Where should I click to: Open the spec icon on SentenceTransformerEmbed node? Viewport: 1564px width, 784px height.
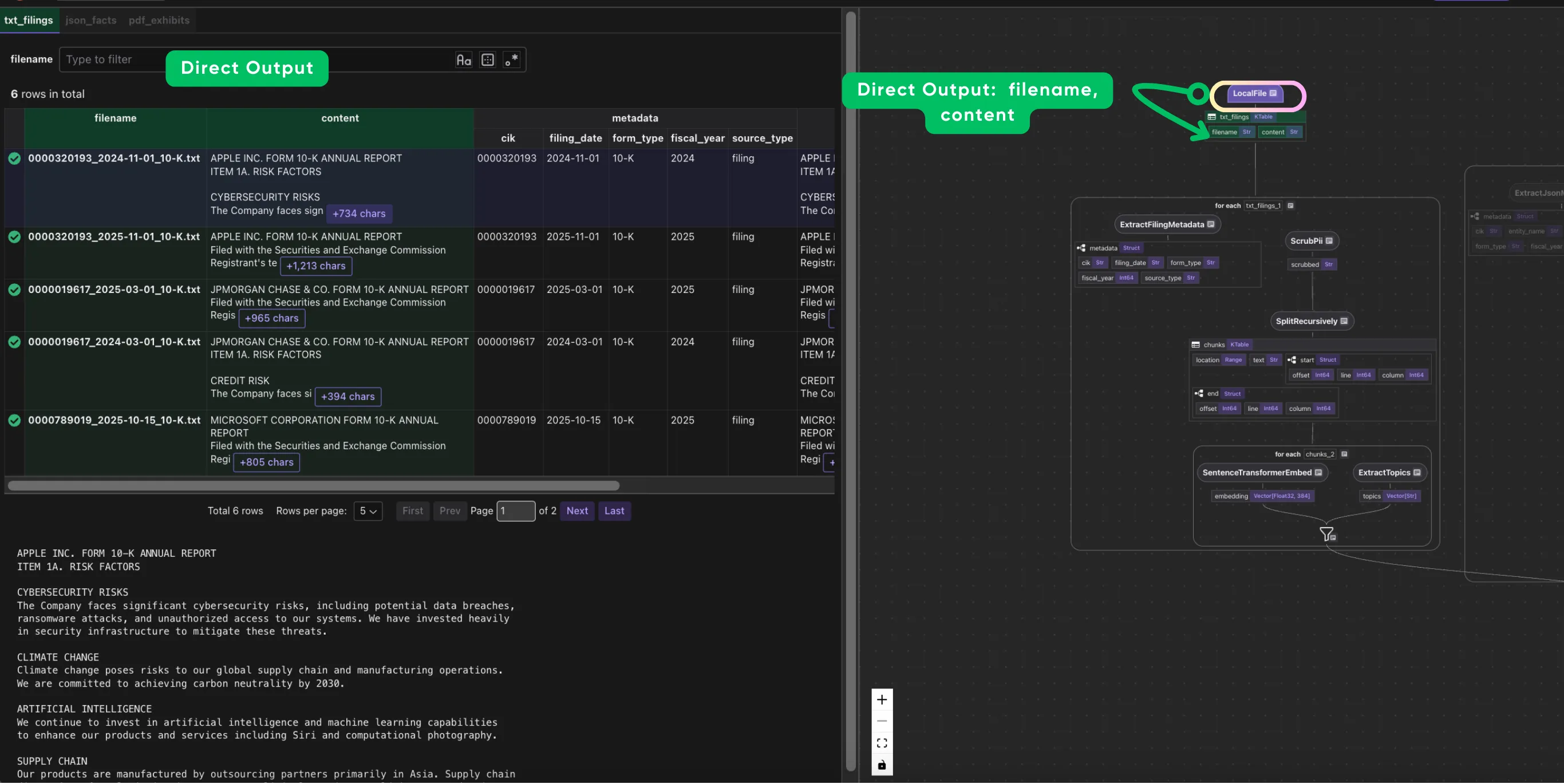tap(1318, 473)
